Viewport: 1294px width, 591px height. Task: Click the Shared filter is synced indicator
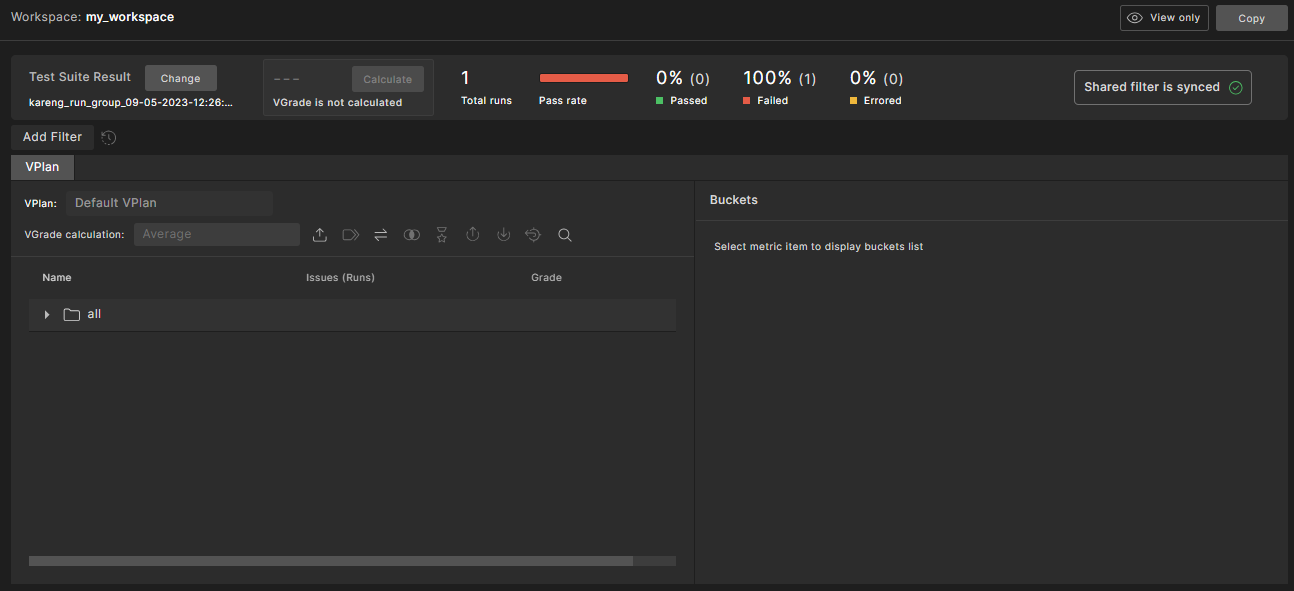point(1162,87)
